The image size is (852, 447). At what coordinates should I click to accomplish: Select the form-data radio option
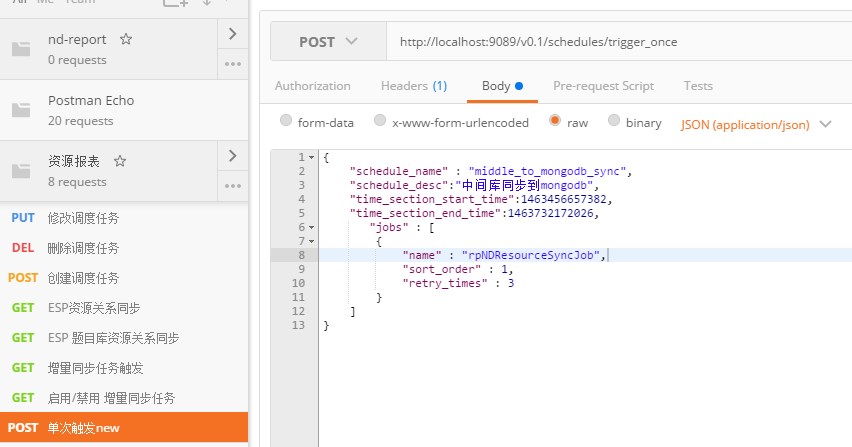(286, 121)
